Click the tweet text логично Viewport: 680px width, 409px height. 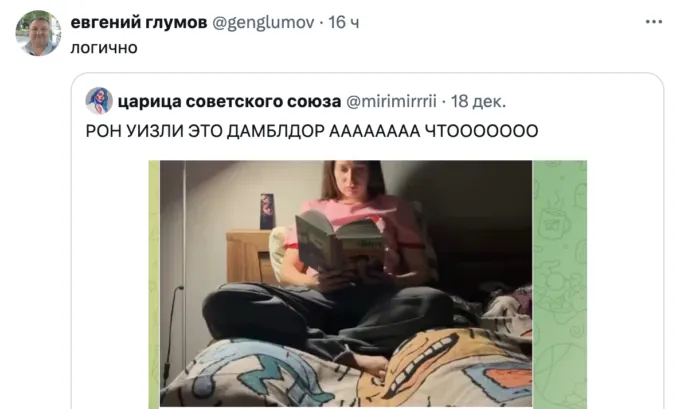[104, 48]
